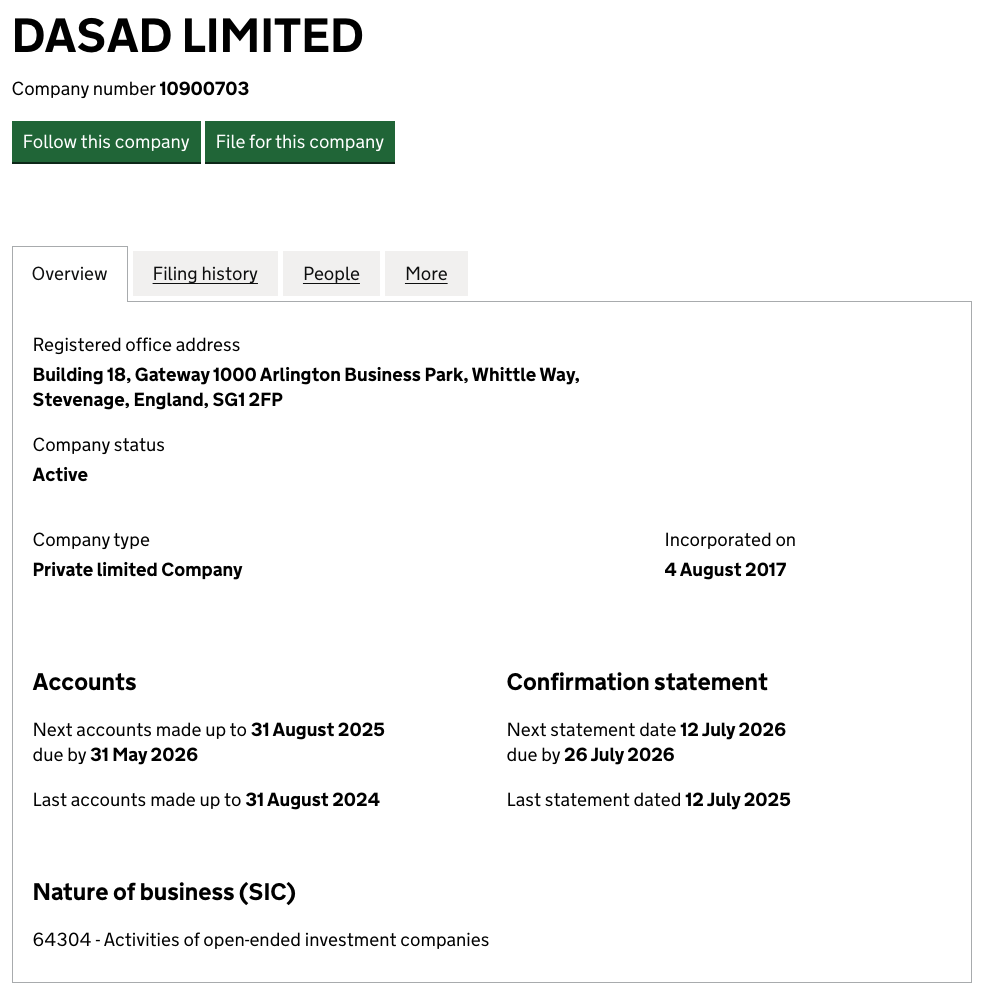The height and width of the screenshot is (993, 985).
Task: Click the accounts due date 31 May 2026
Action: [144, 755]
